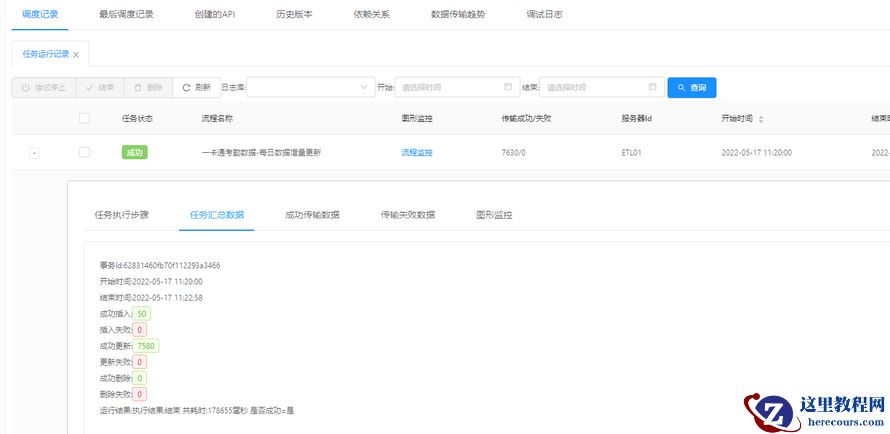
Task: Open the 日志库 dropdown
Action: (x=310, y=88)
